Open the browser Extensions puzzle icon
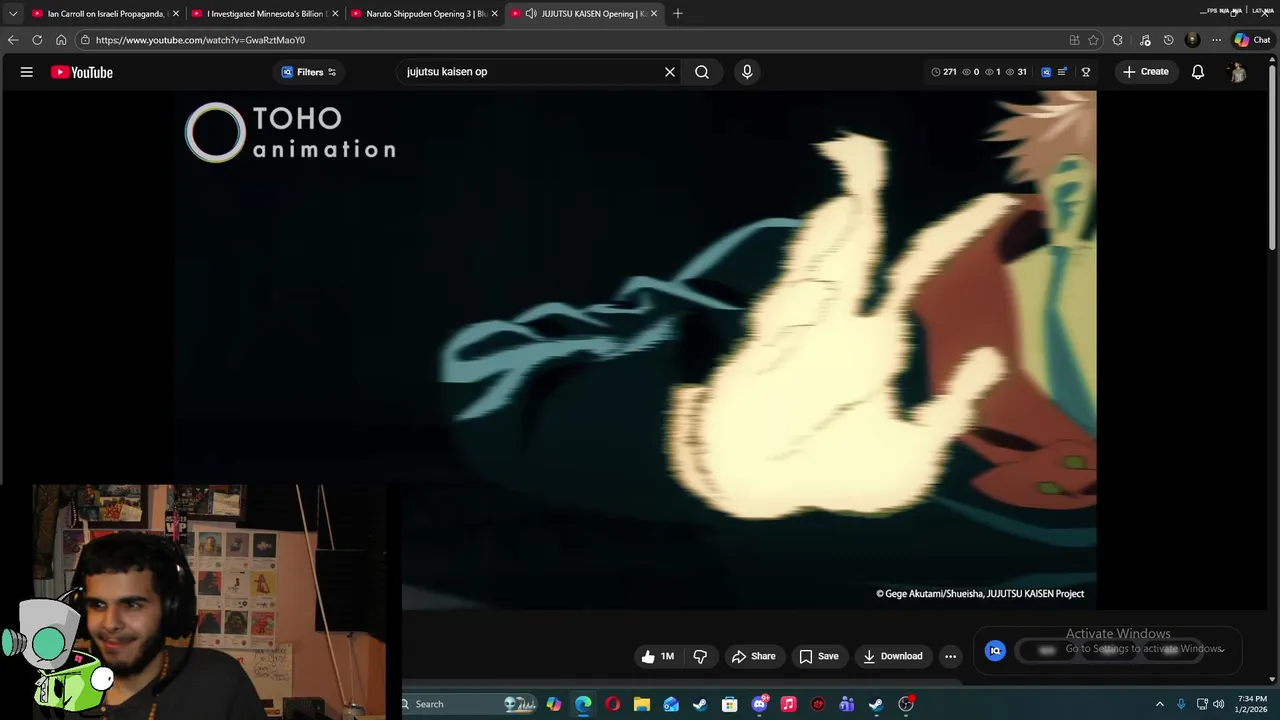The image size is (1280, 720). click(x=1118, y=40)
